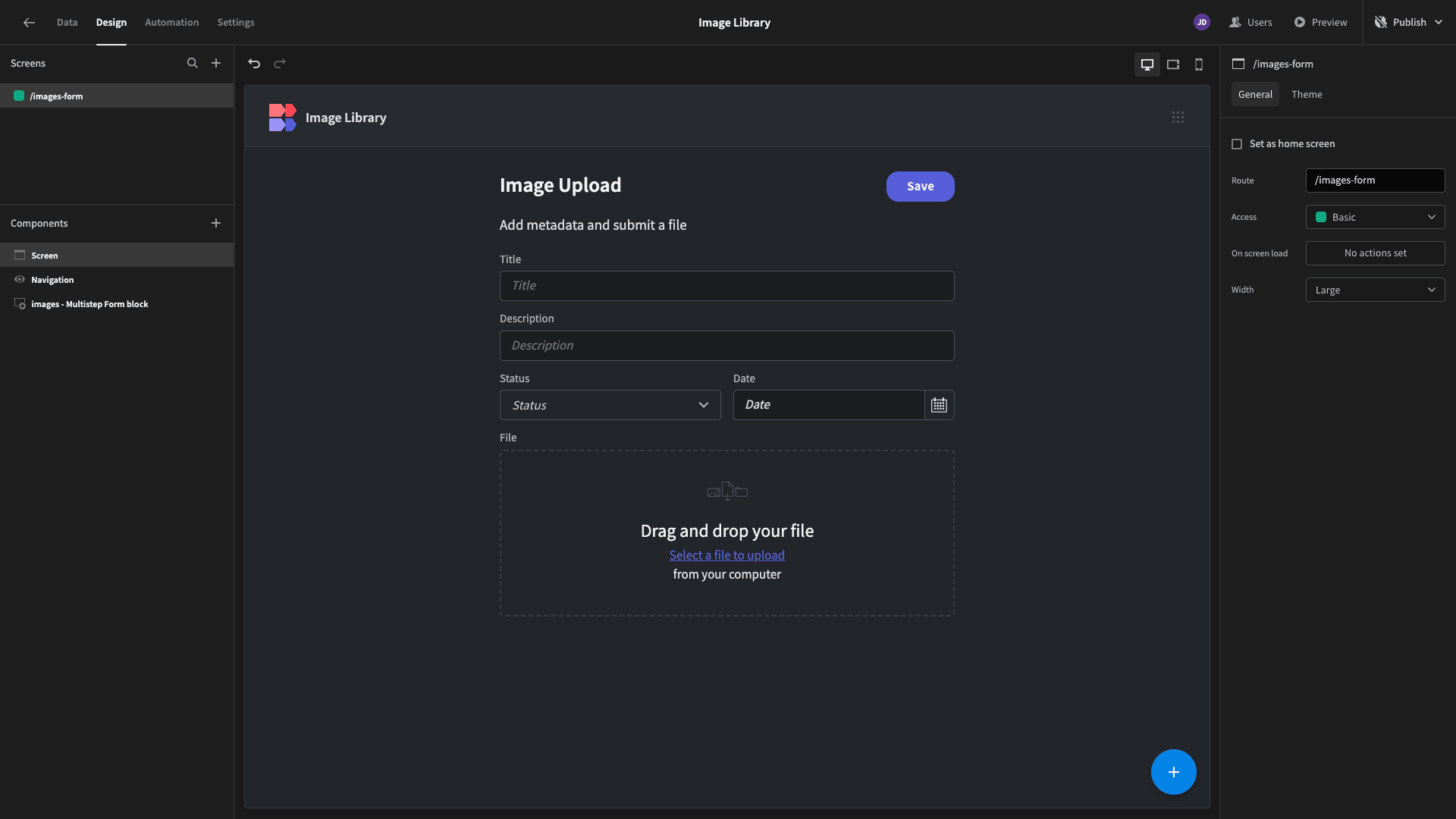This screenshot has width=1456, height=819.
Task: Click the screen icon beside /images-form heading
Action: 1238,64
